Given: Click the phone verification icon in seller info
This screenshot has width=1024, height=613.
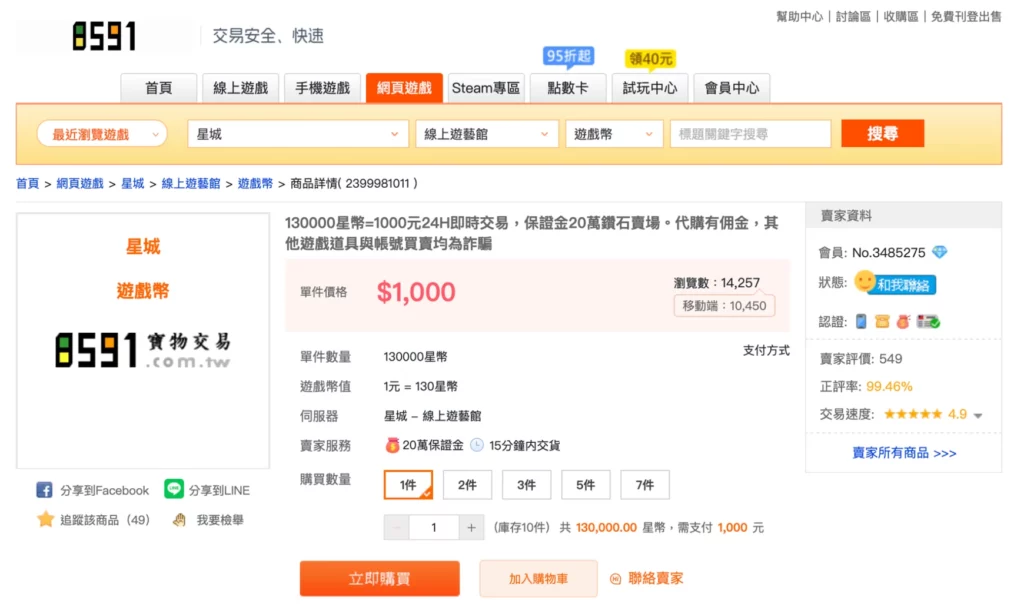Looking at the screenshot, I should coord(860,321).
